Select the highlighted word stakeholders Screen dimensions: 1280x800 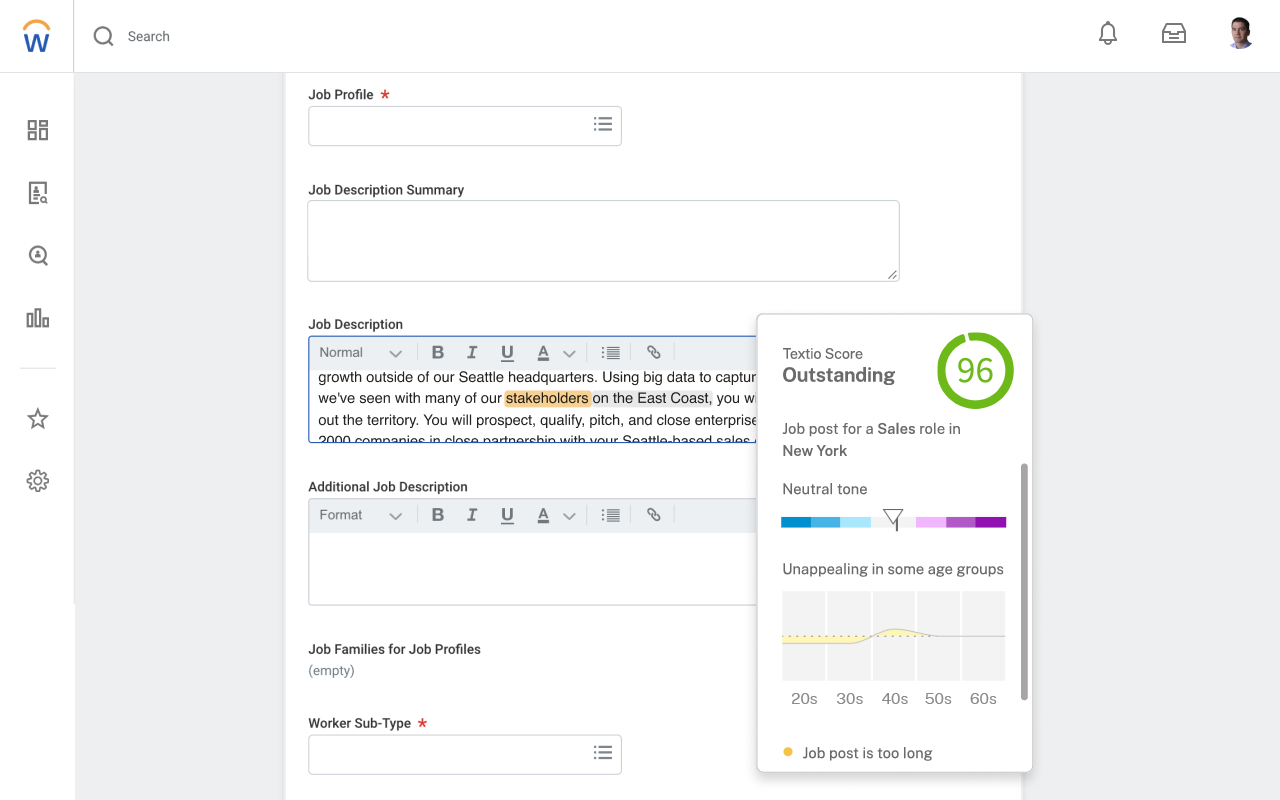pyautogui.click(x=547, y=398)
